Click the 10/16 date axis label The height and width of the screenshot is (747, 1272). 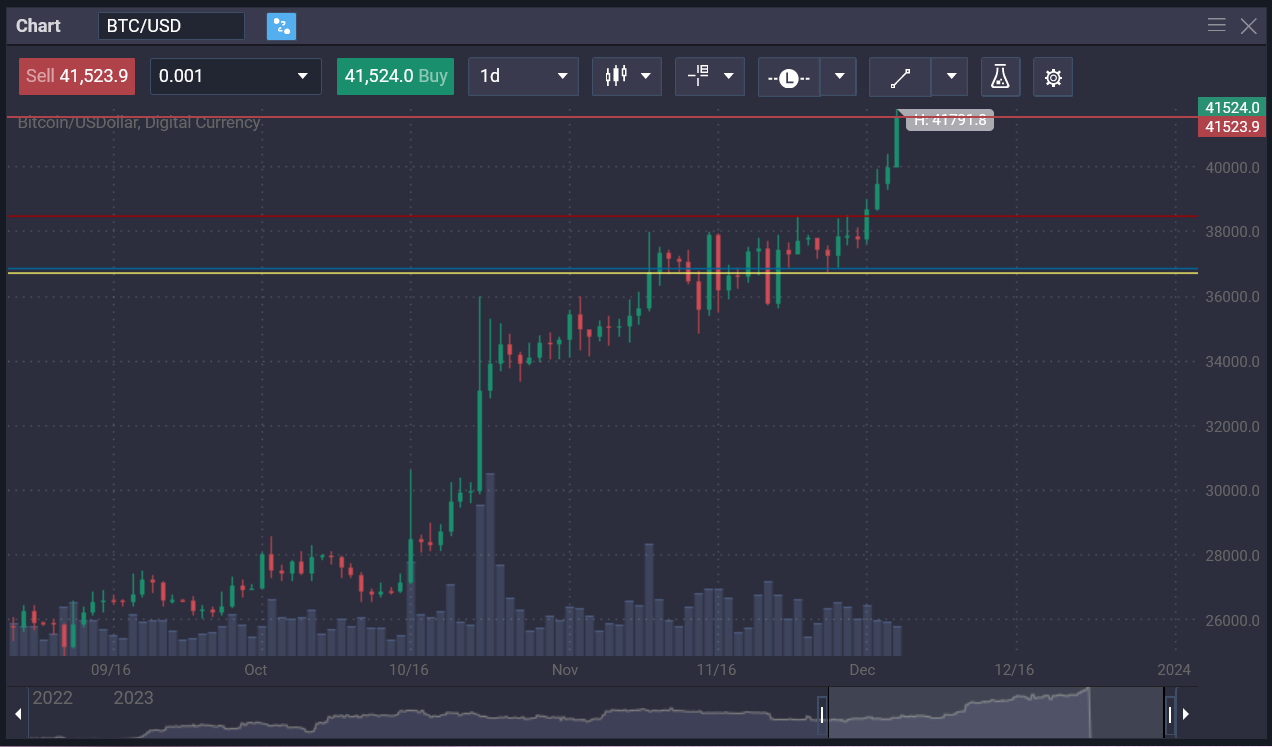tap(408, 669)
